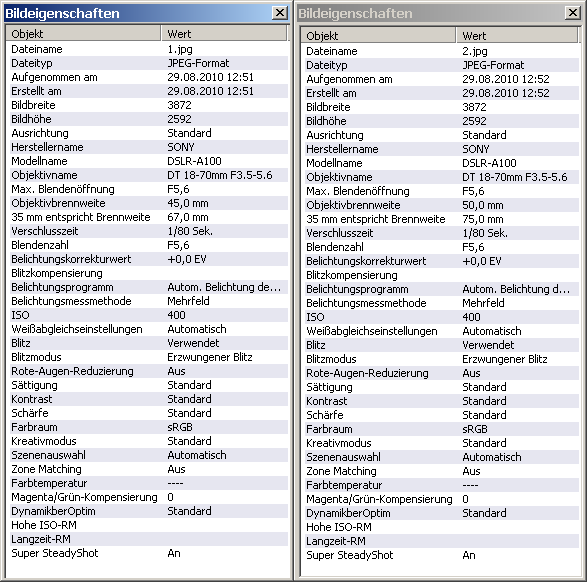Click the Objekt column header in right window
Viewport: 587px width, 582px height.
pyautogui.click(x=378, y=36)
